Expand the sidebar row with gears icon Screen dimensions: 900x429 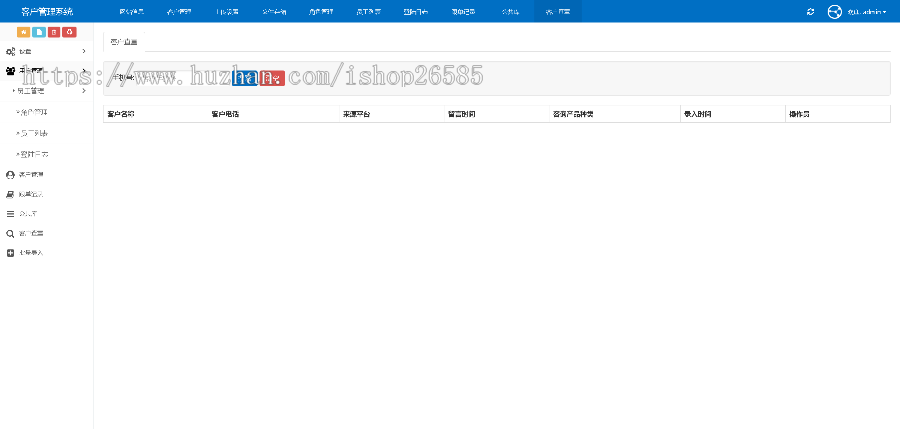(46, 52)
